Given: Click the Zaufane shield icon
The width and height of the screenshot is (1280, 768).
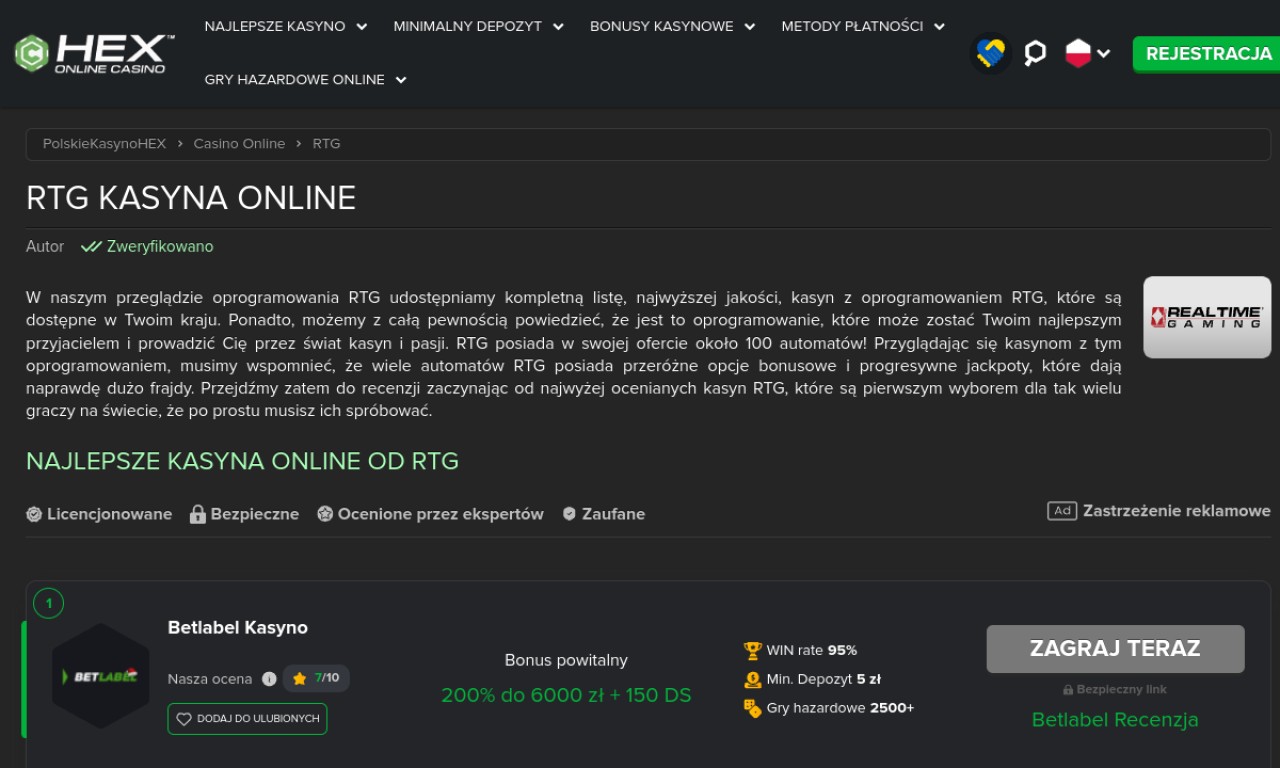Looking at the screenshot, I should [x=569, y=514].
